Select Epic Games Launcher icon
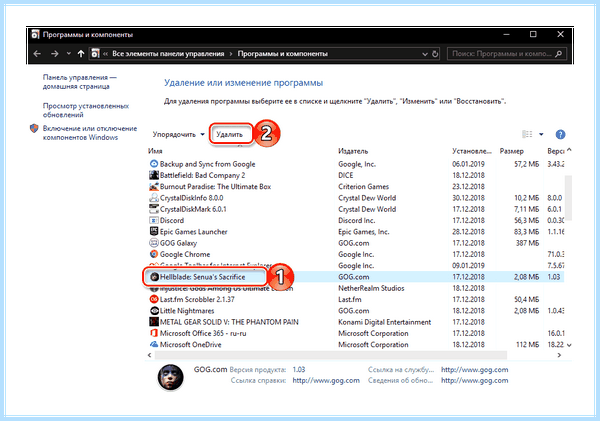This screenshot has height=421, width=600. pos(154,231)
